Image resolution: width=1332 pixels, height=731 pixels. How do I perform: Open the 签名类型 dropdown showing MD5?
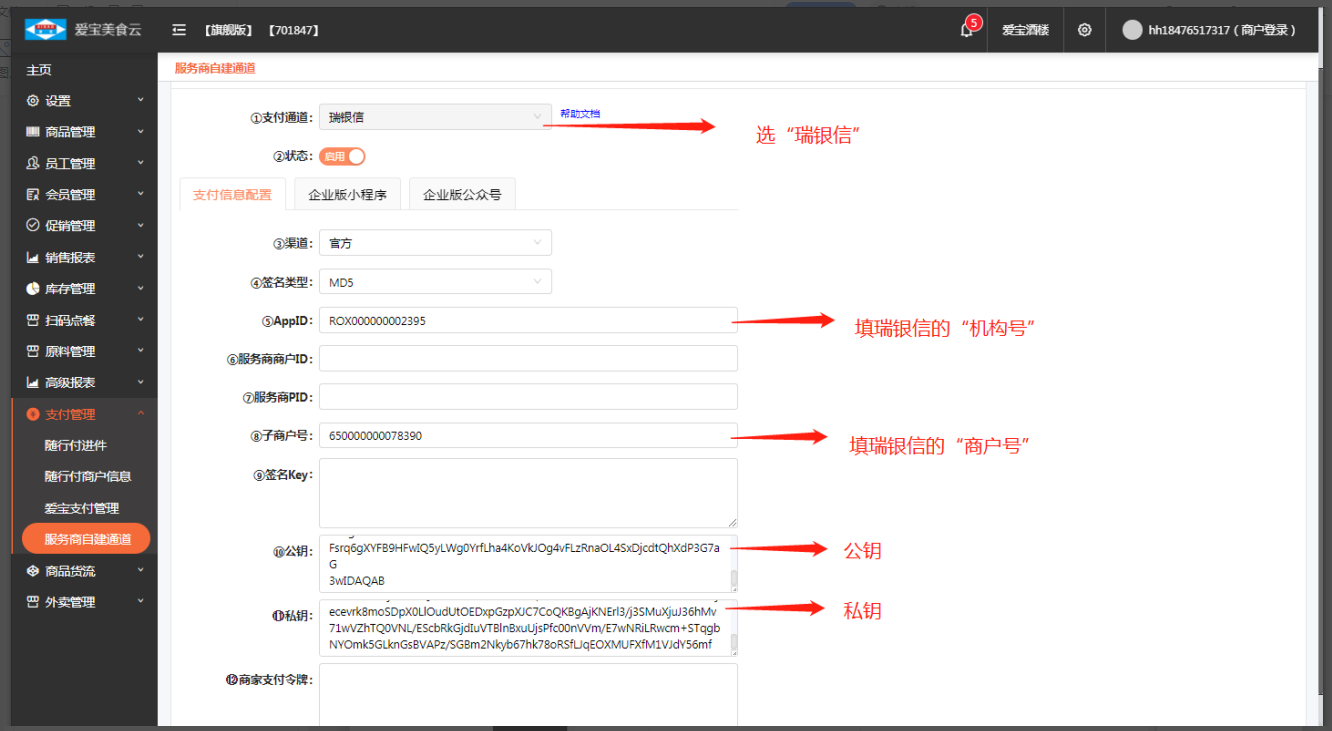(435, 282)
